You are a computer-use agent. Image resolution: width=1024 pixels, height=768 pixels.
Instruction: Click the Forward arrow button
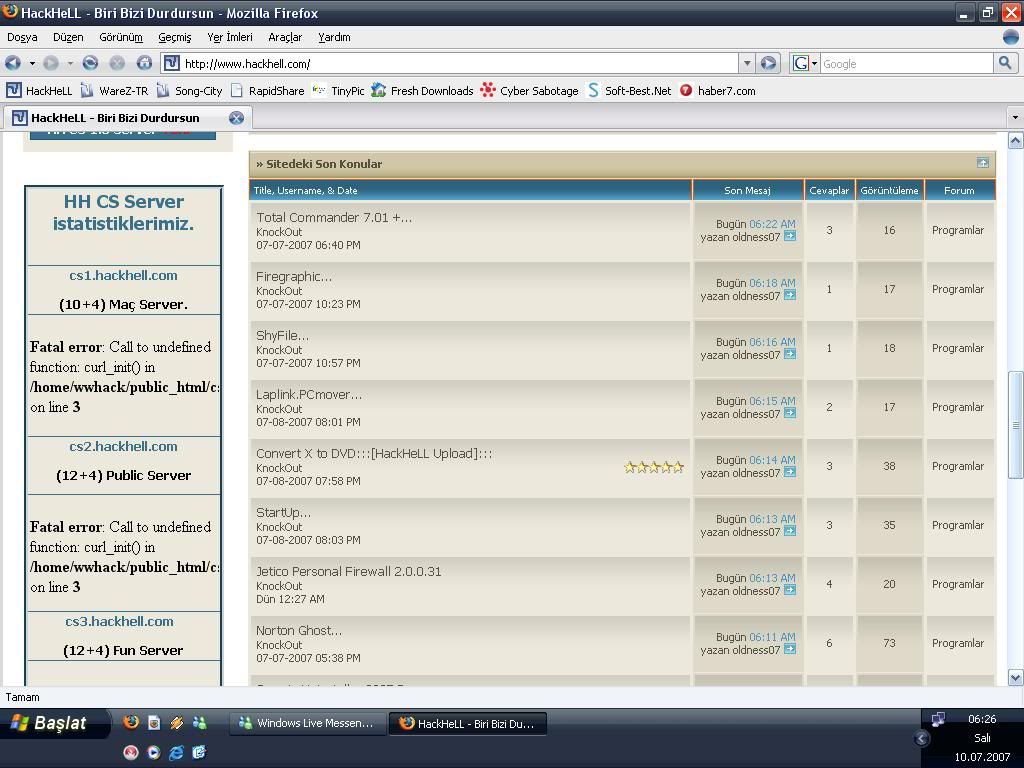coord(51,63)
